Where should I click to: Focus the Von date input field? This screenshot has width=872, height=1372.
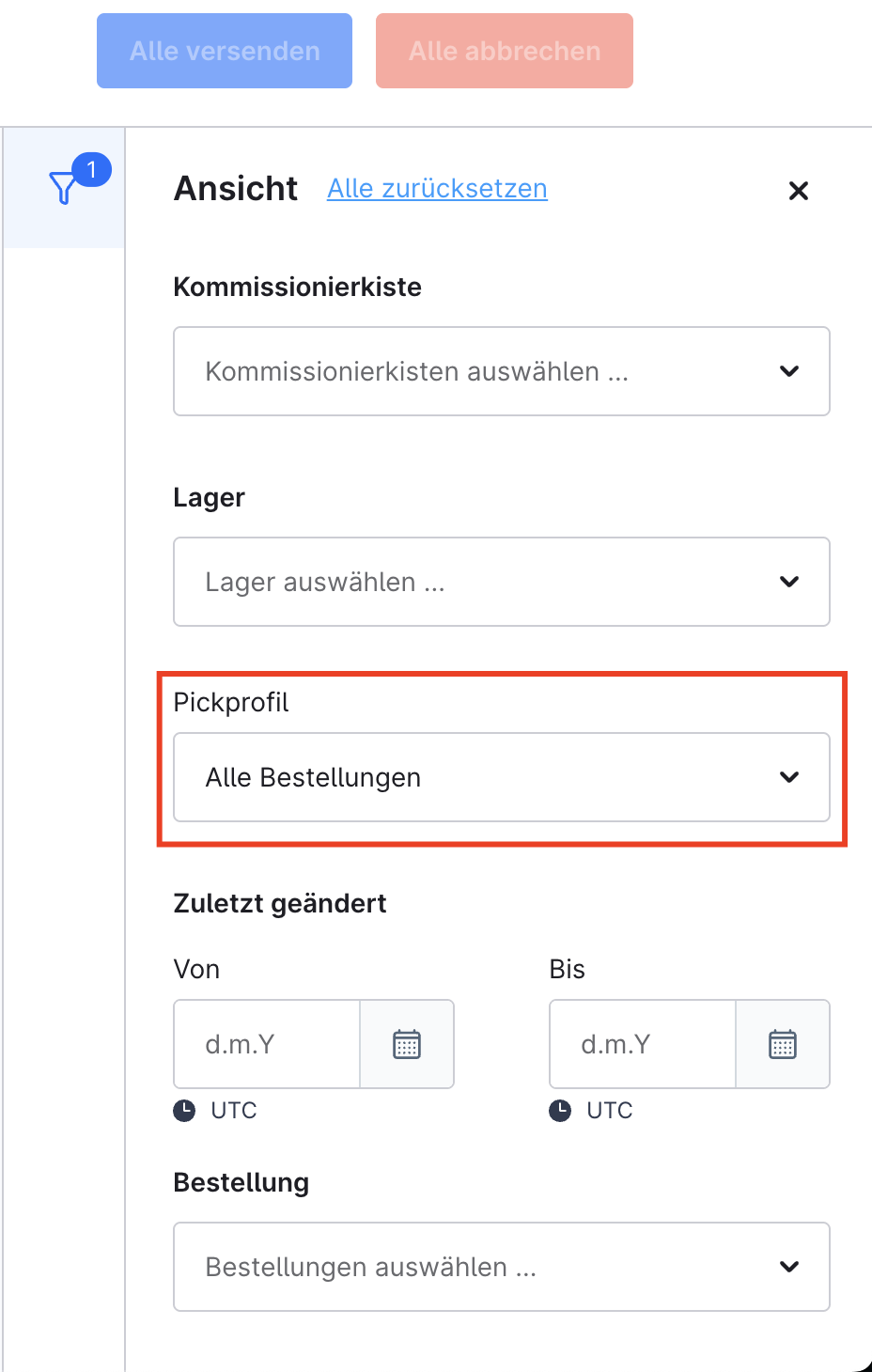tap(267, 1044)
